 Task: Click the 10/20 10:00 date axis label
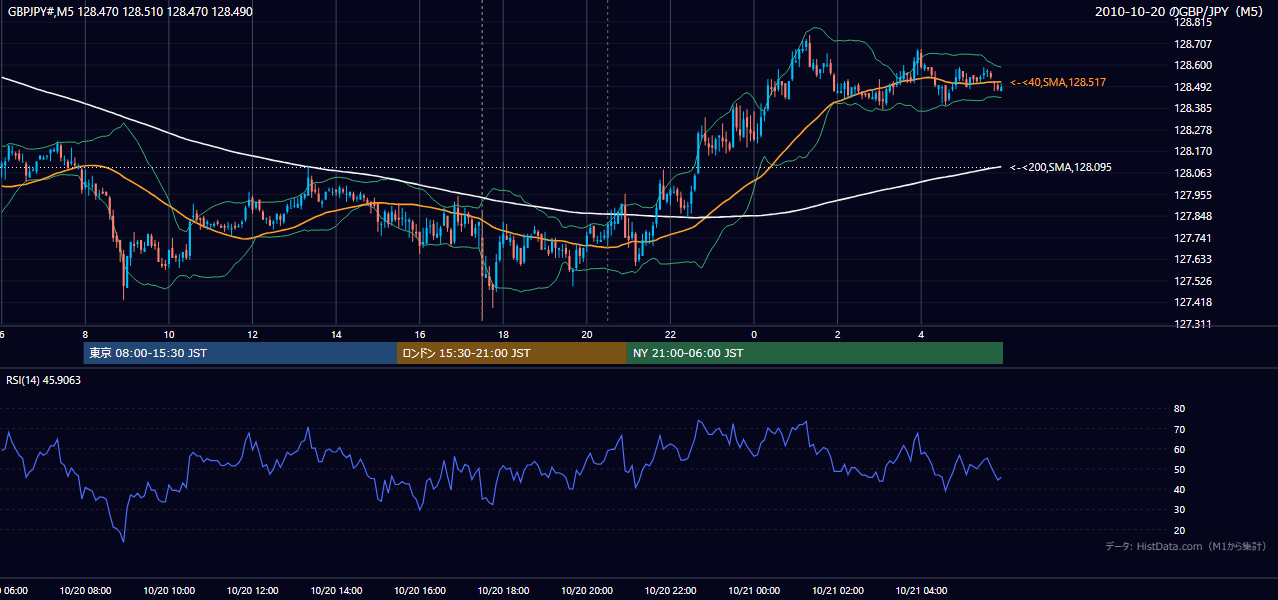169,590
